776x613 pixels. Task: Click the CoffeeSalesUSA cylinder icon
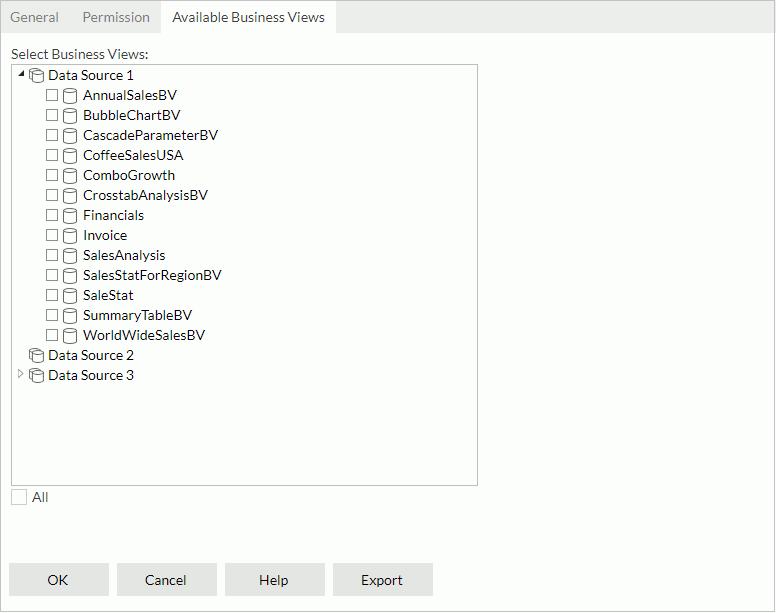70,156
